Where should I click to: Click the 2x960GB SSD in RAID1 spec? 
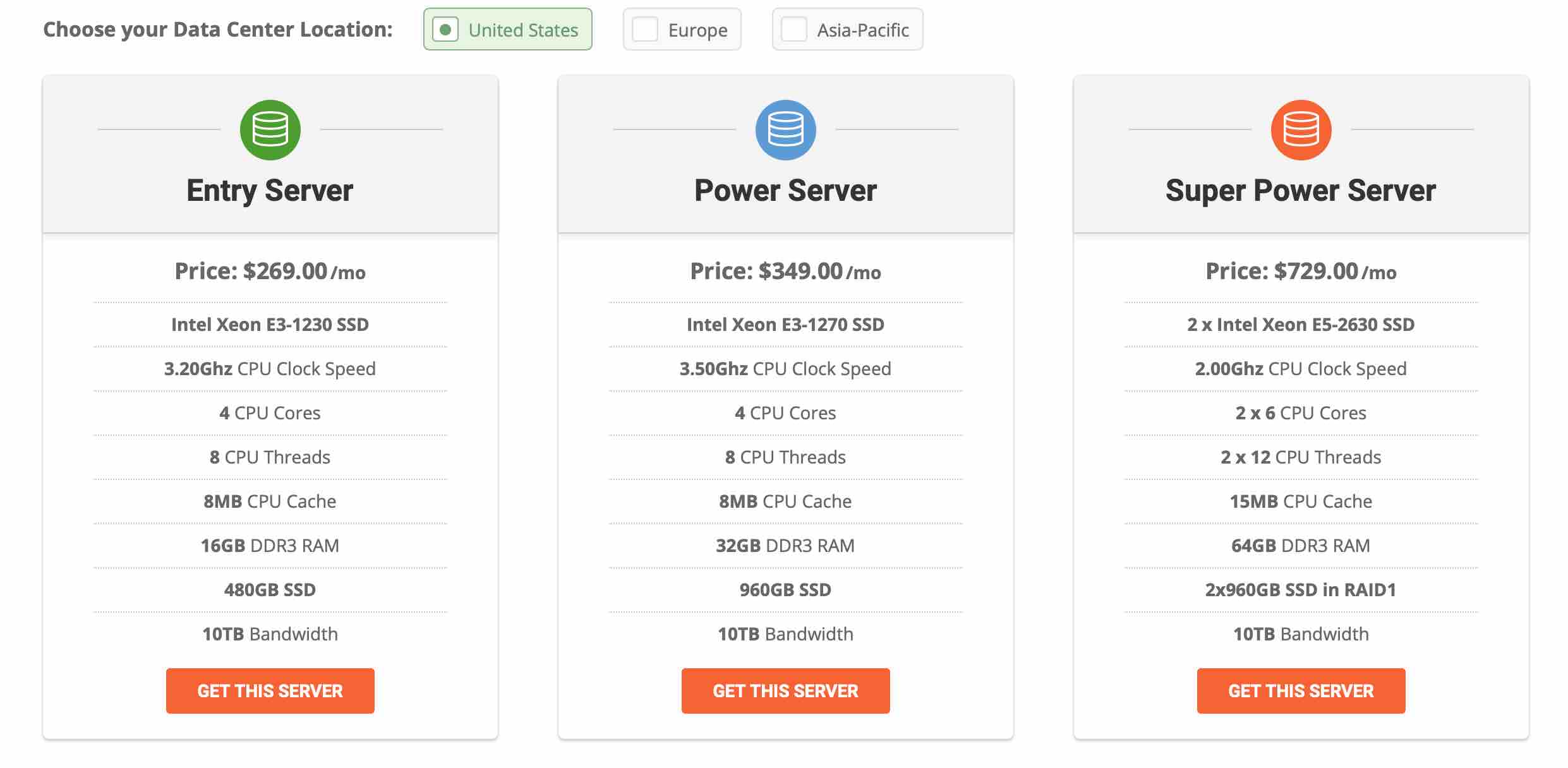pyautogui.click(x=1301, y=590)
